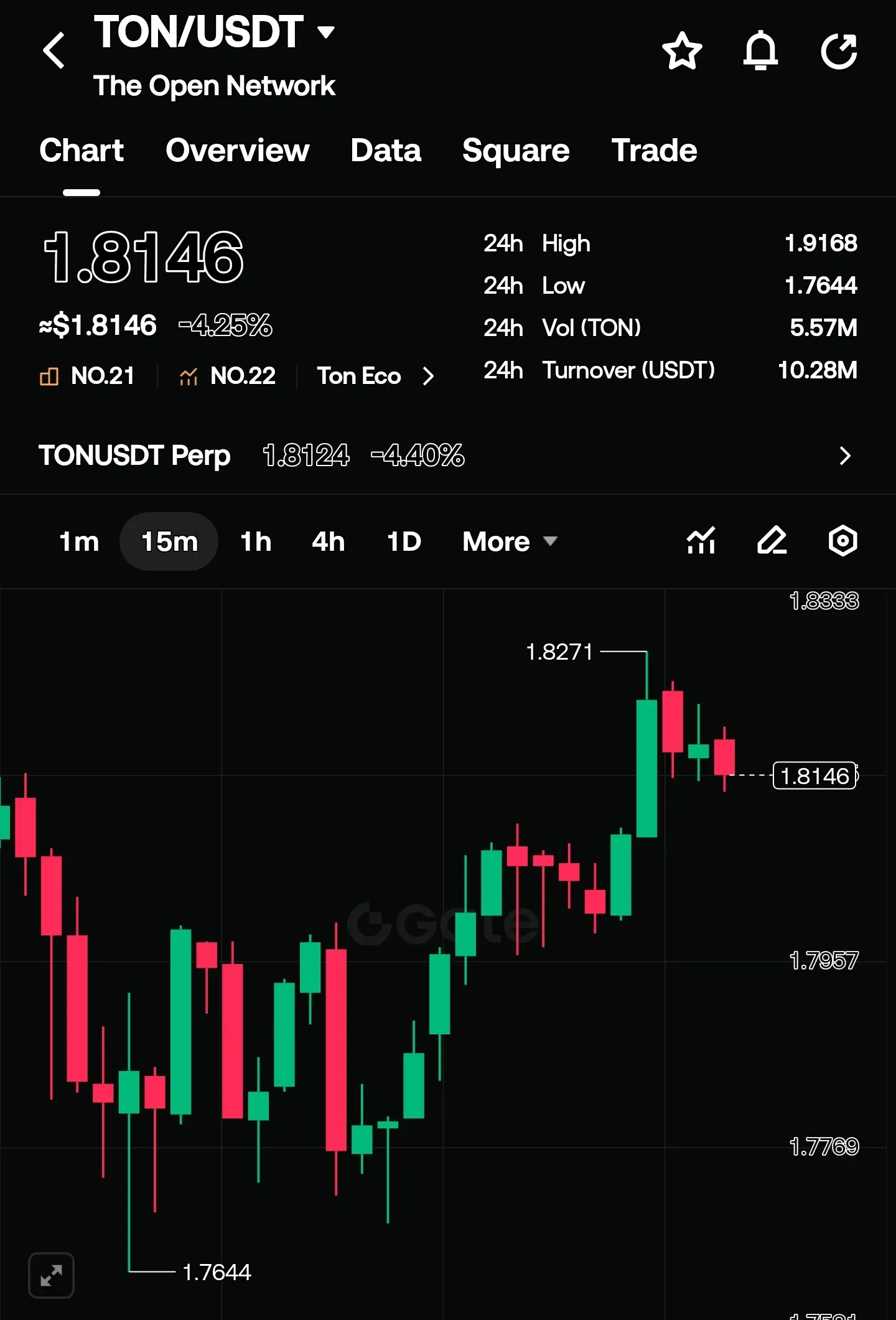Tap the 24h Turnover value 10.28M
896x1320 pixels.
[818, 370]
